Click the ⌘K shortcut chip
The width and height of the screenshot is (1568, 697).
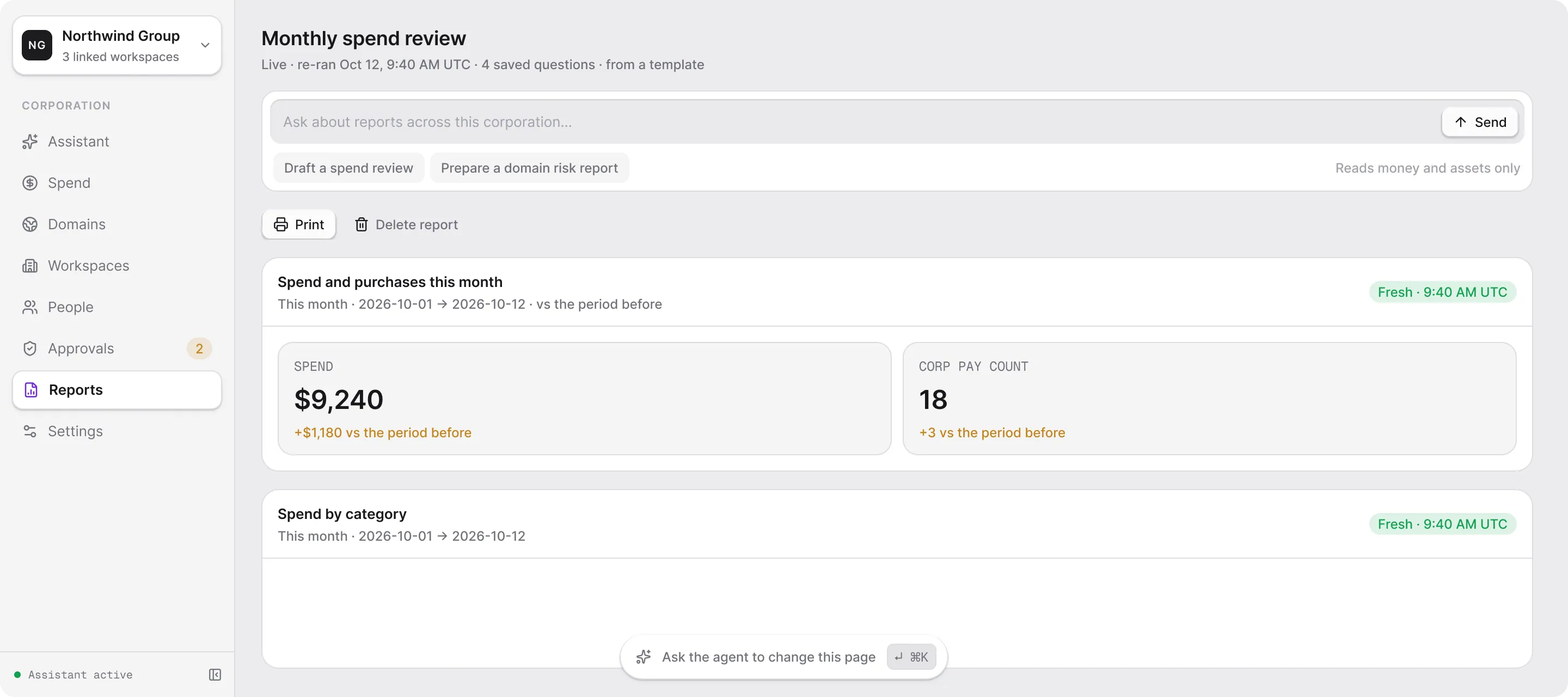911,657
